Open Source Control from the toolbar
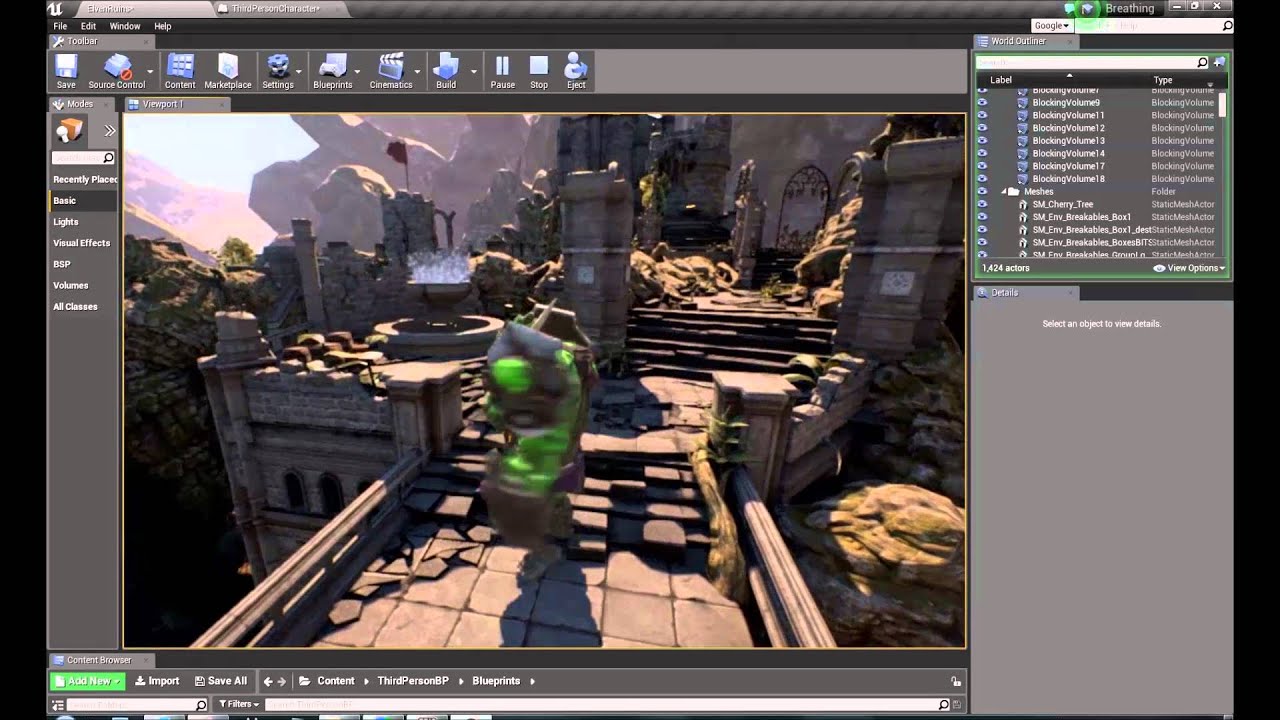The width and height of the screenshot is (1280, 720). (x=117, y=71)
